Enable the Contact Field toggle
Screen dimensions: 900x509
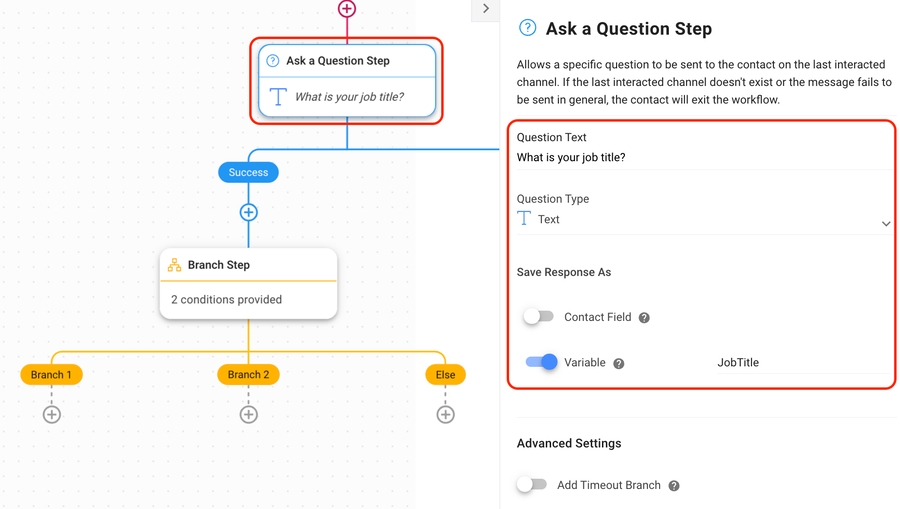click(538, 317)
